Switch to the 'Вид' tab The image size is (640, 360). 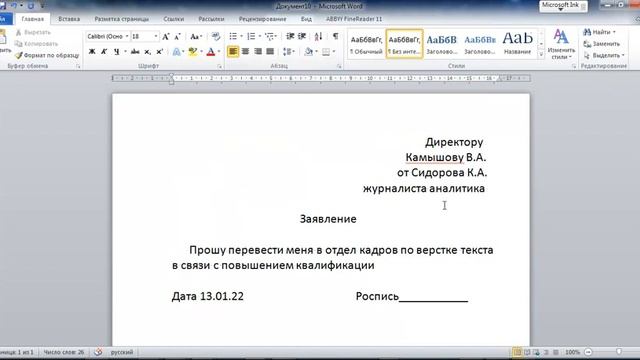pyautogui.click(x=307, y=19)
